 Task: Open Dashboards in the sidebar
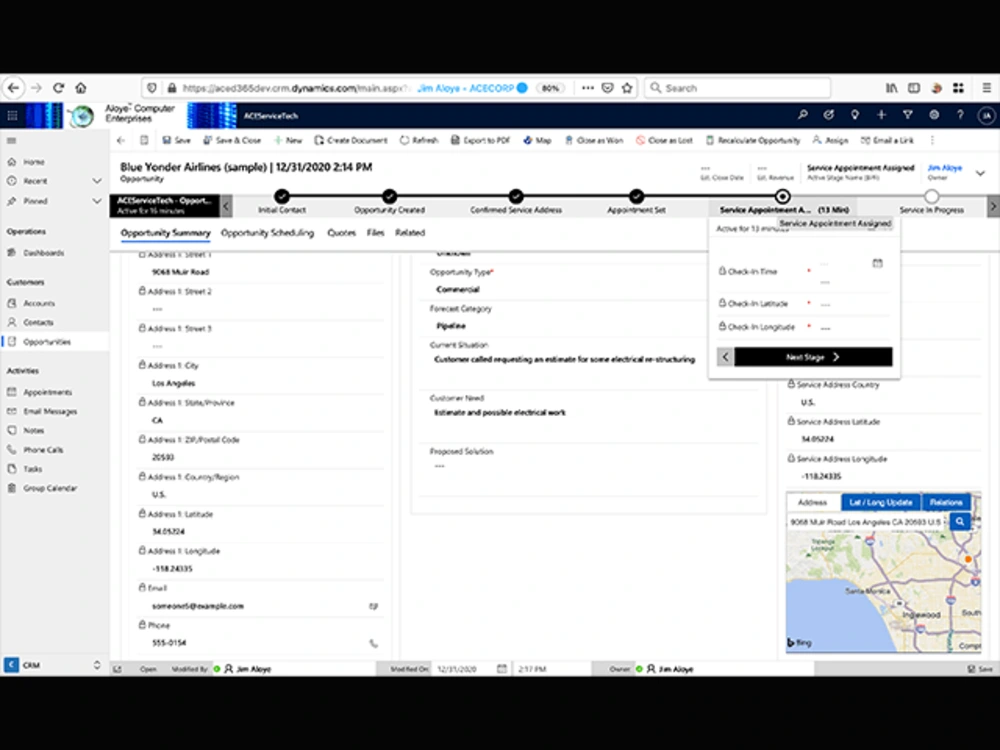43,253
